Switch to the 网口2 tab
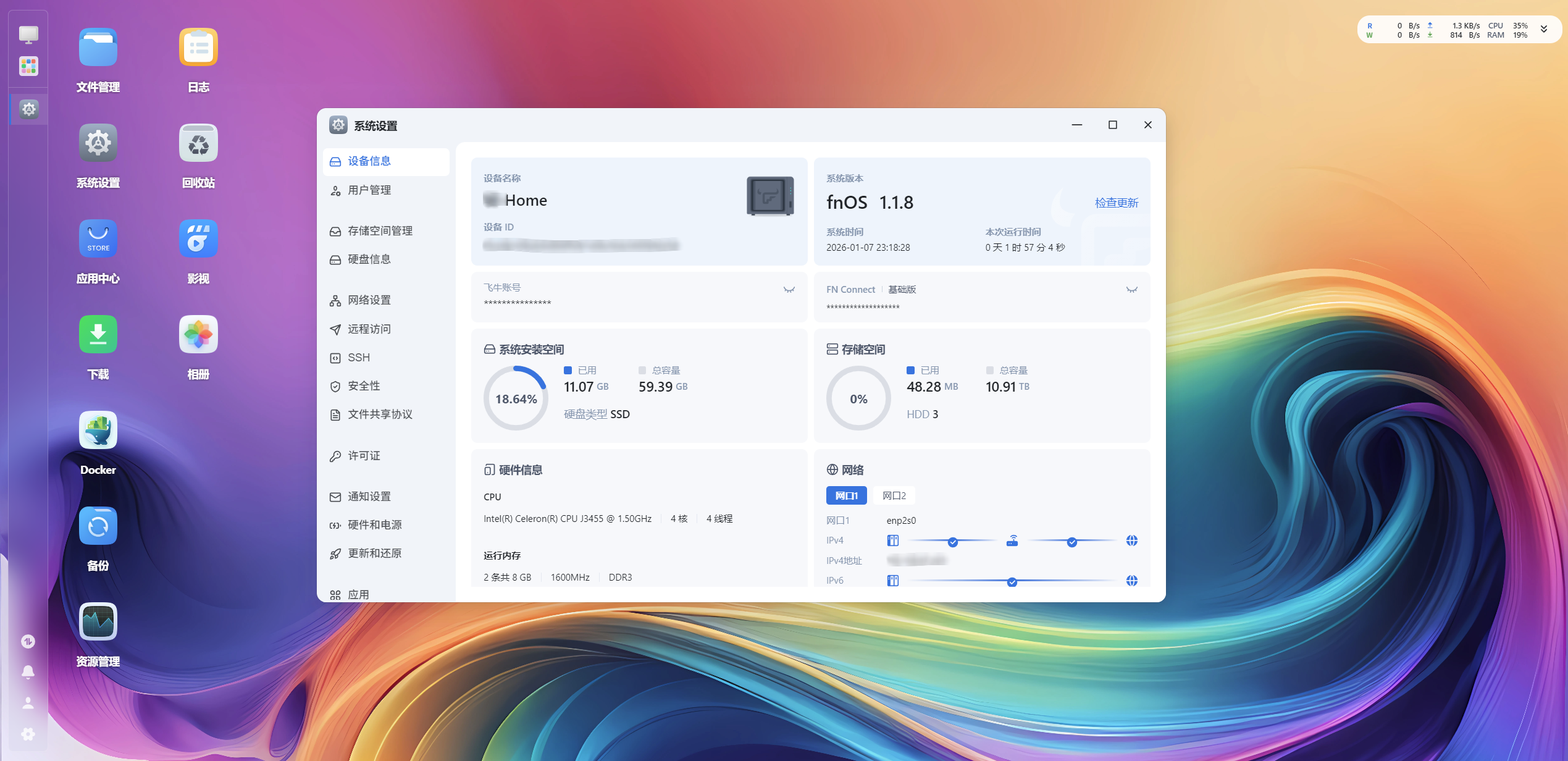1568x761 pixels. (894, 495)
